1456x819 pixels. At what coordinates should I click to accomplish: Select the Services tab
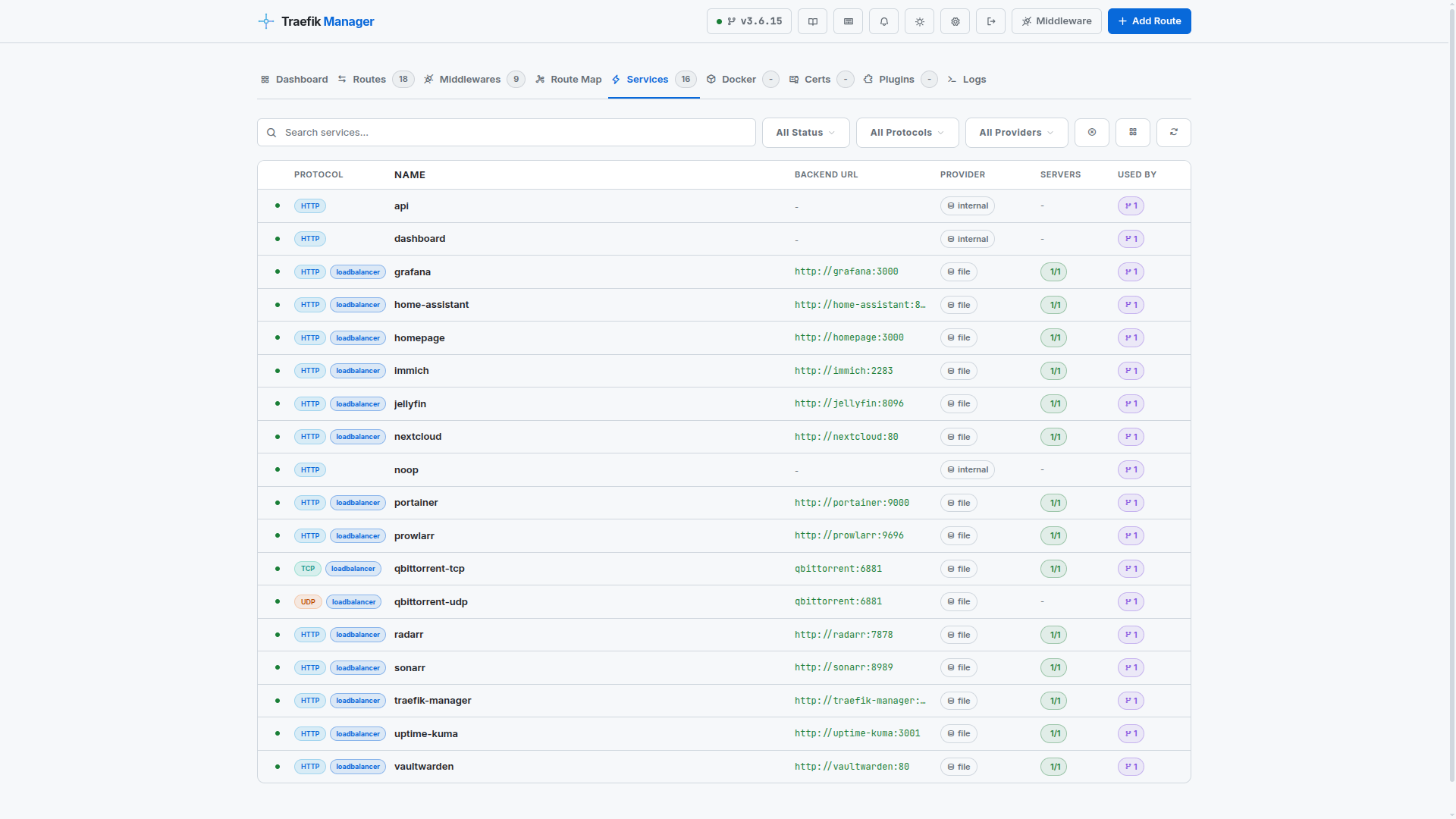click(x=654, y=80)
